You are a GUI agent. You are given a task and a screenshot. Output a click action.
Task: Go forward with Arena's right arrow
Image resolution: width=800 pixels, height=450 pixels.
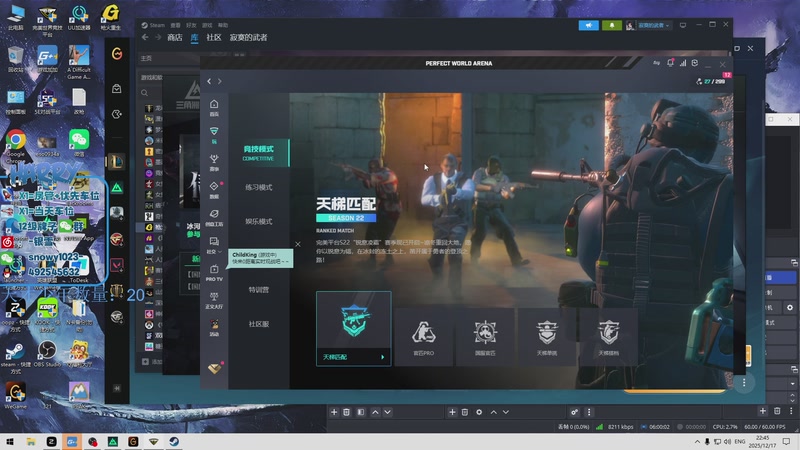tap(220, 81)
